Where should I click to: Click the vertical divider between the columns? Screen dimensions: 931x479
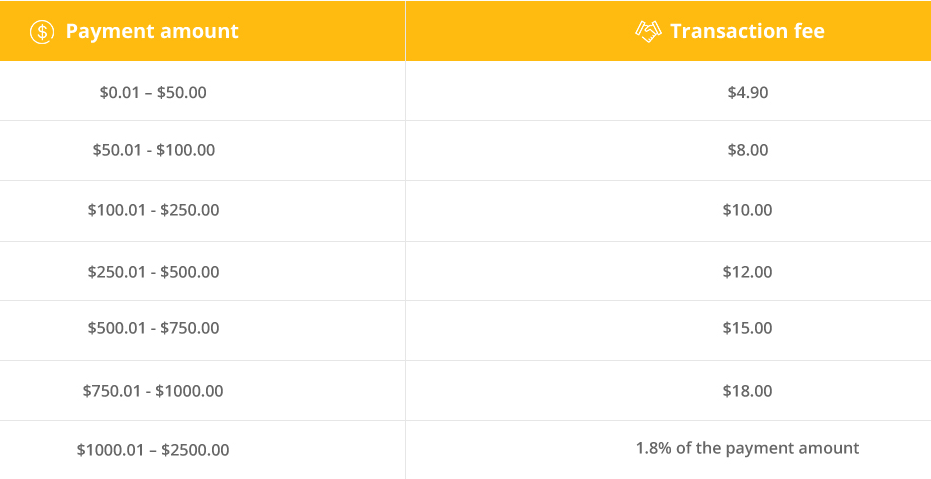405,240
